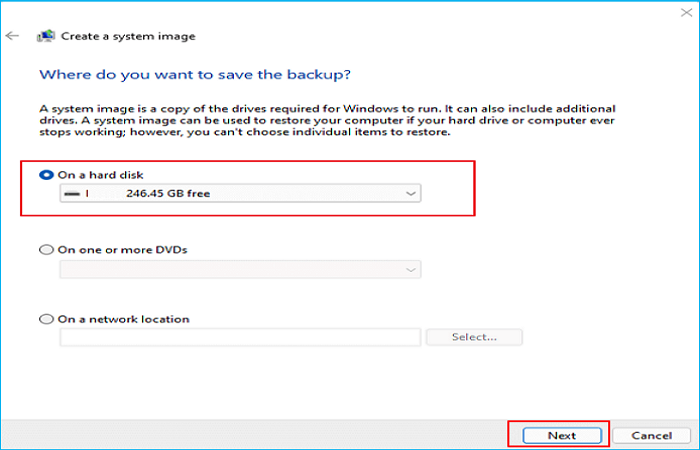Cancel the system image wizard

pos(651,435)
